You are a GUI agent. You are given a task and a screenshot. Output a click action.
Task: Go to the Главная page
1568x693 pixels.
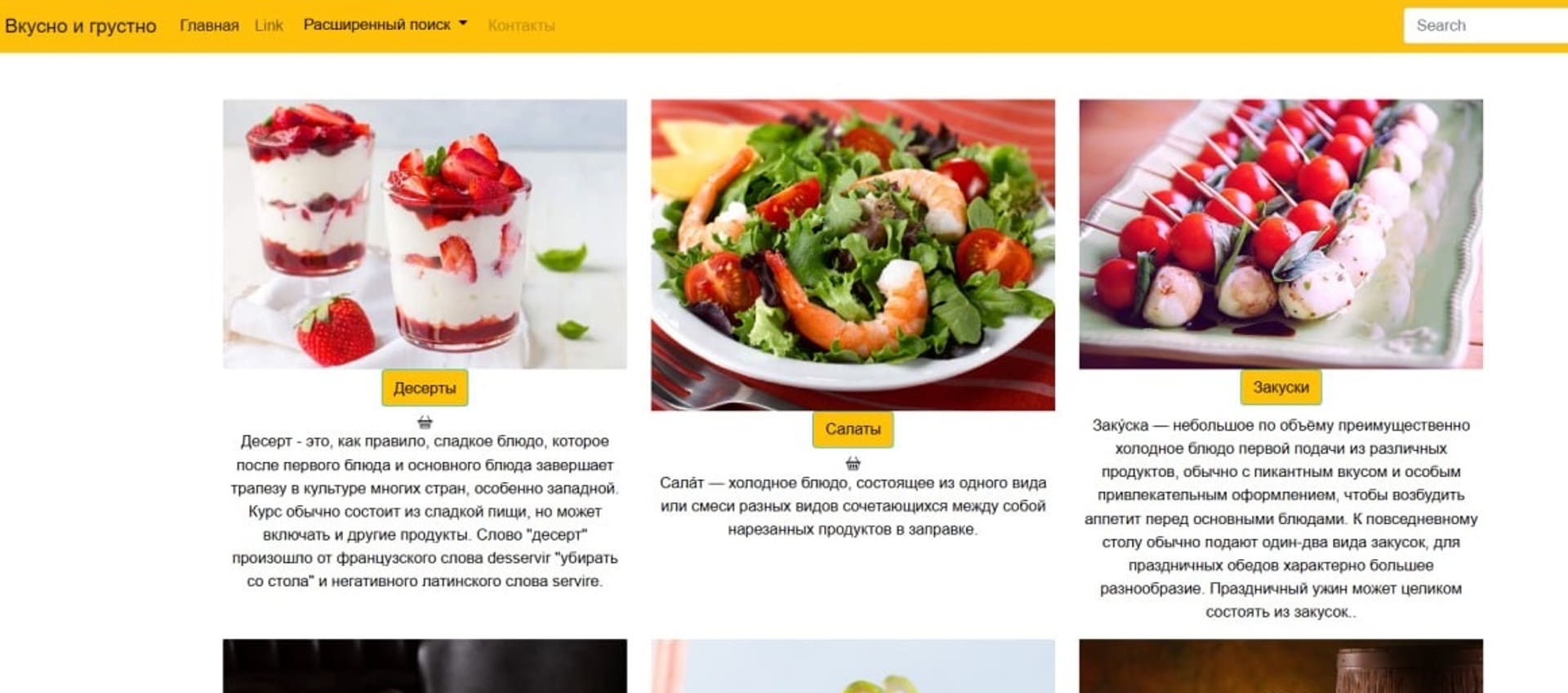point(209,25)
